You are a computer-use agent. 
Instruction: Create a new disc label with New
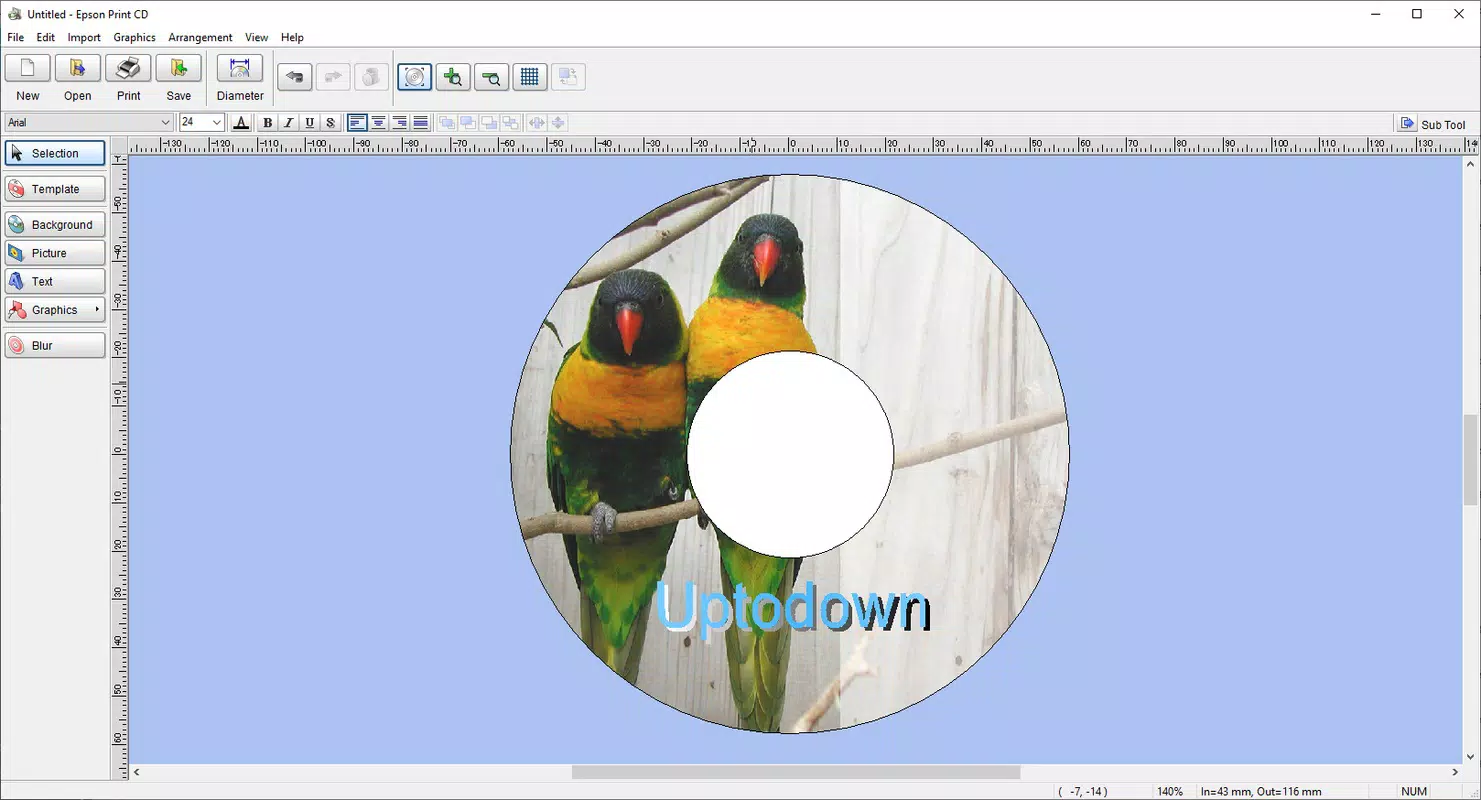click(x=28, y=69)
